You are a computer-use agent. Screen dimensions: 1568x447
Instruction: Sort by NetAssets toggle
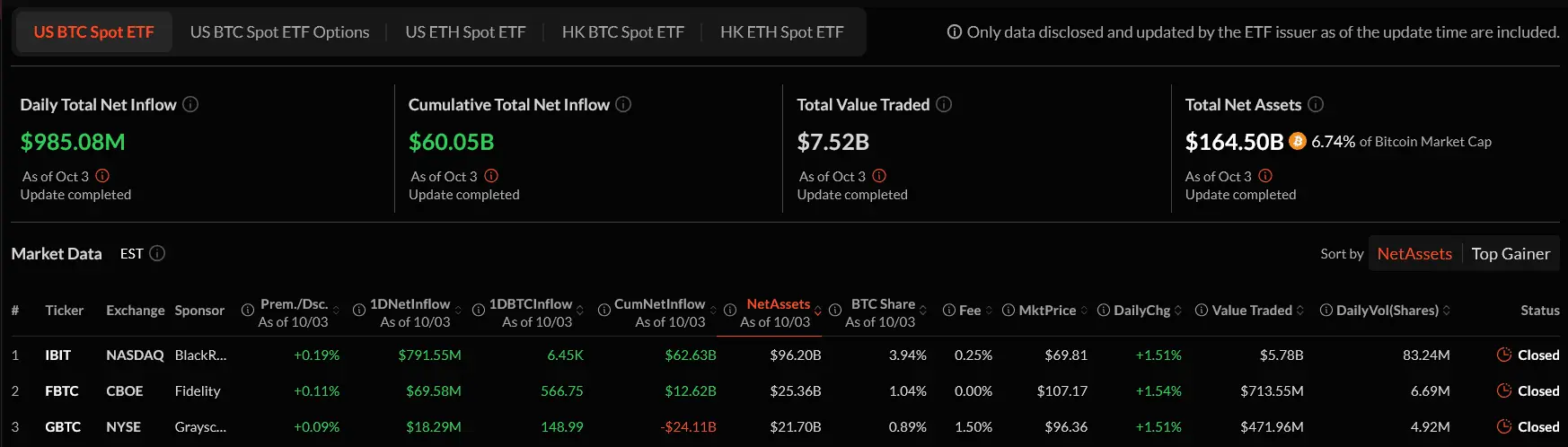(1414, 254)
